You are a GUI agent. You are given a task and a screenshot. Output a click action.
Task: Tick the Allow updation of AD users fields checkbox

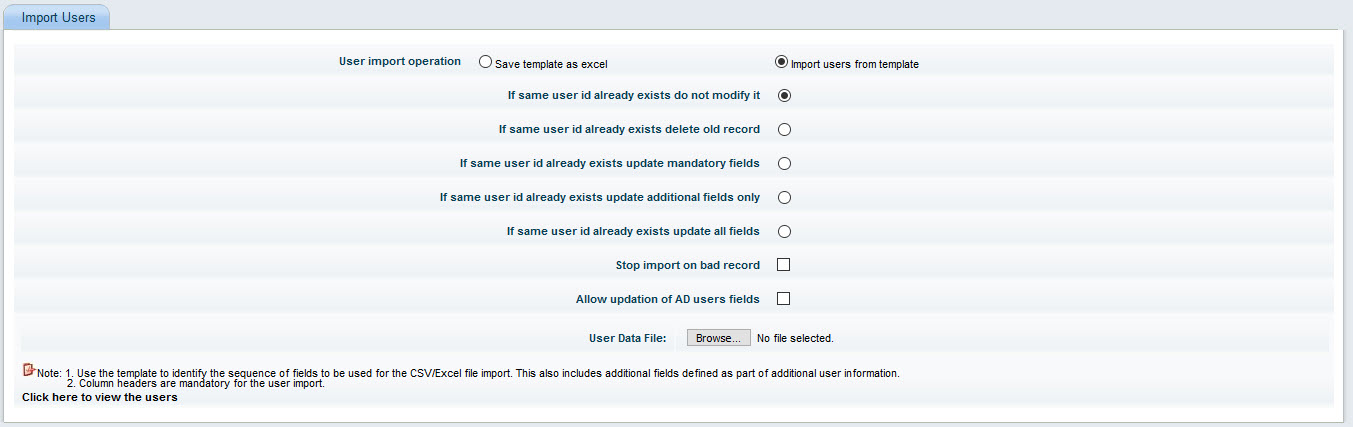point(784,299)
